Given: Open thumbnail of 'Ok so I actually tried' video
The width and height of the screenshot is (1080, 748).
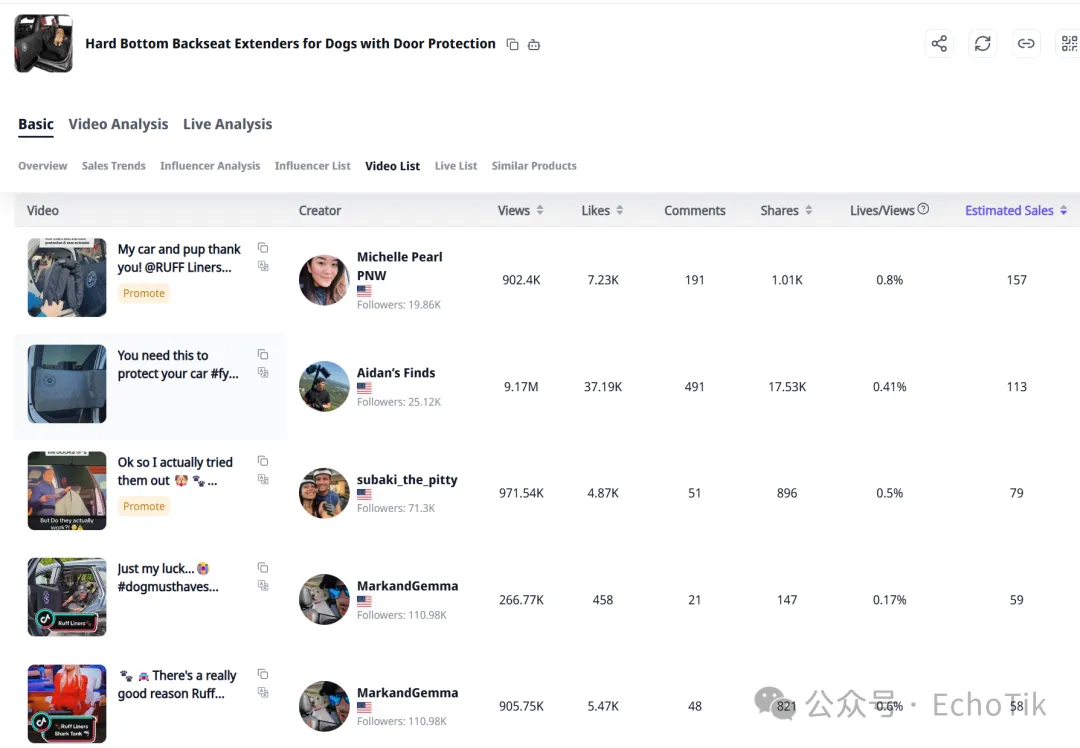Looking at the screenshot, I should (67, 490).
